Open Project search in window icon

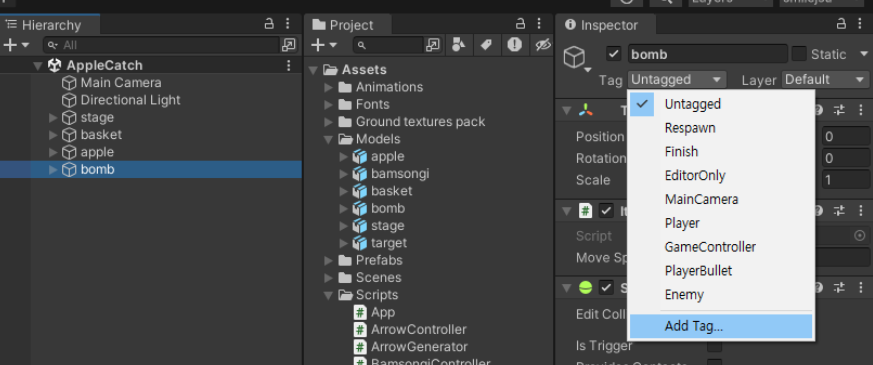click(433, 45)
